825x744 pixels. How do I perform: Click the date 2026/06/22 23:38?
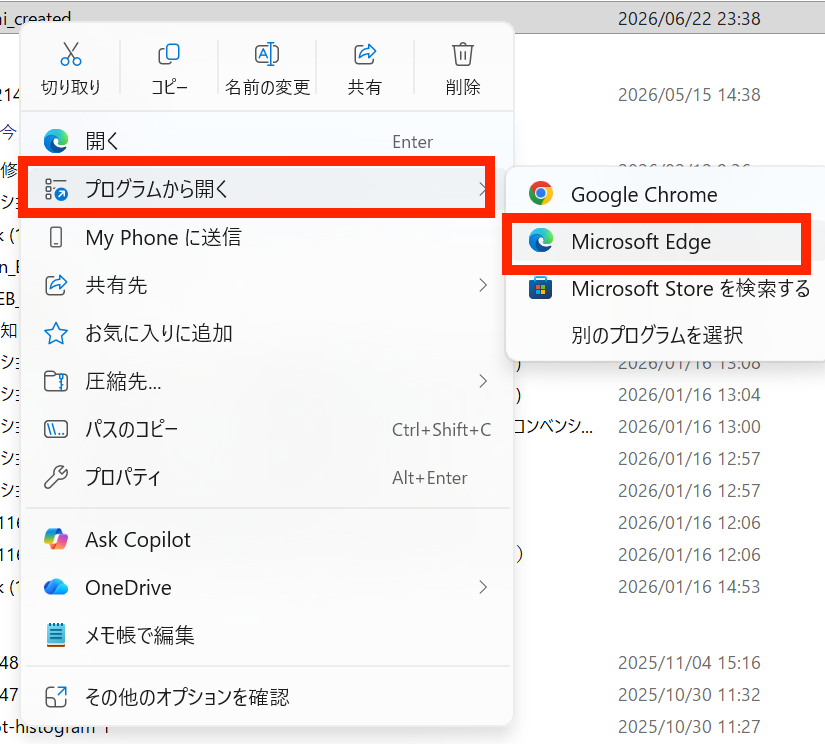689,19
